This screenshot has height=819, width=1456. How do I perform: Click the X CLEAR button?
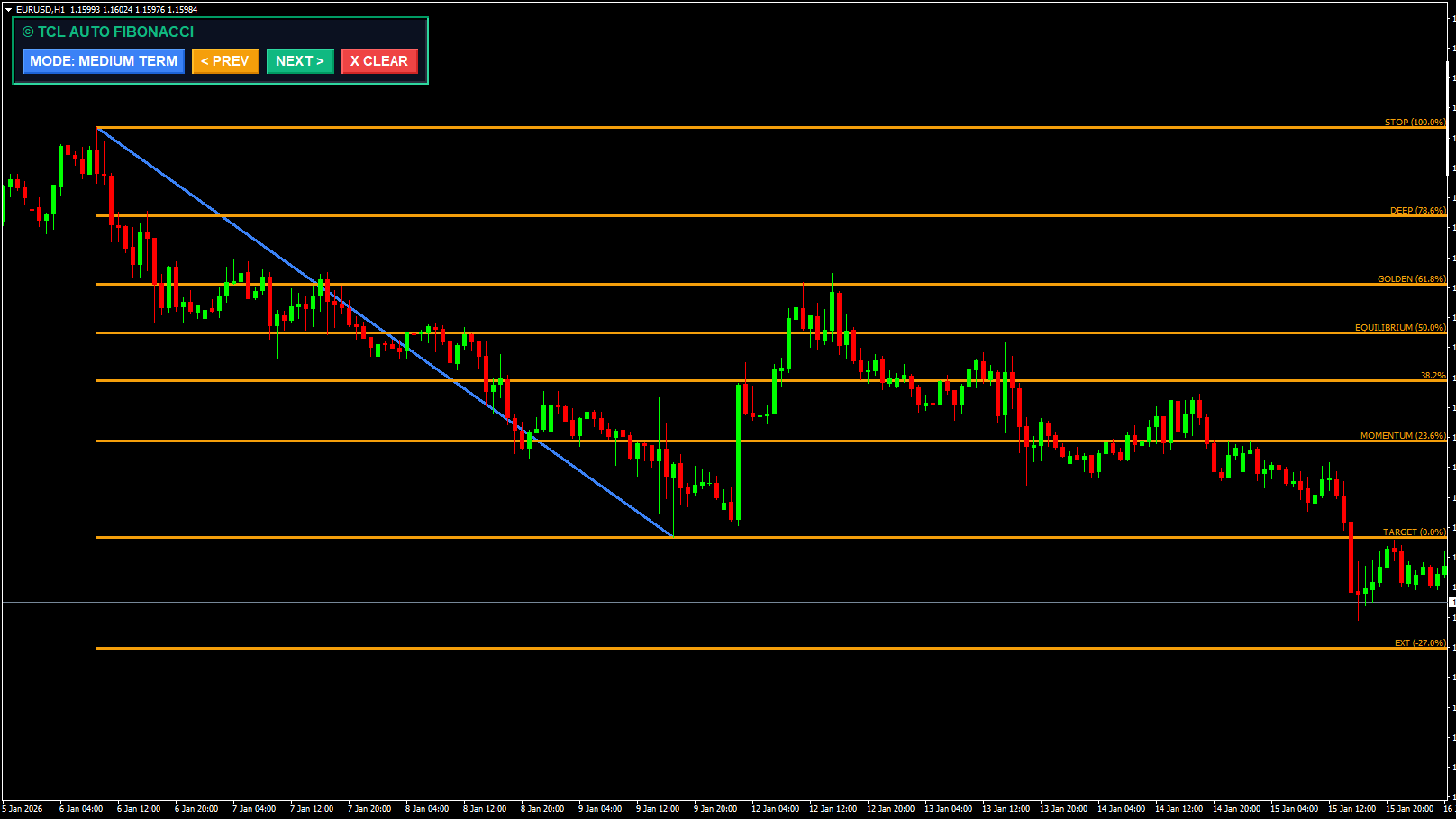[379, 61]
